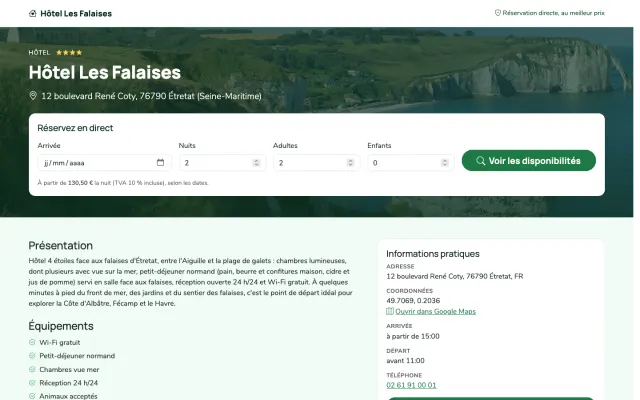Click the check icon next to Réception 24 h/24
The height and width of the screenshot is (400, 640).
32,382
